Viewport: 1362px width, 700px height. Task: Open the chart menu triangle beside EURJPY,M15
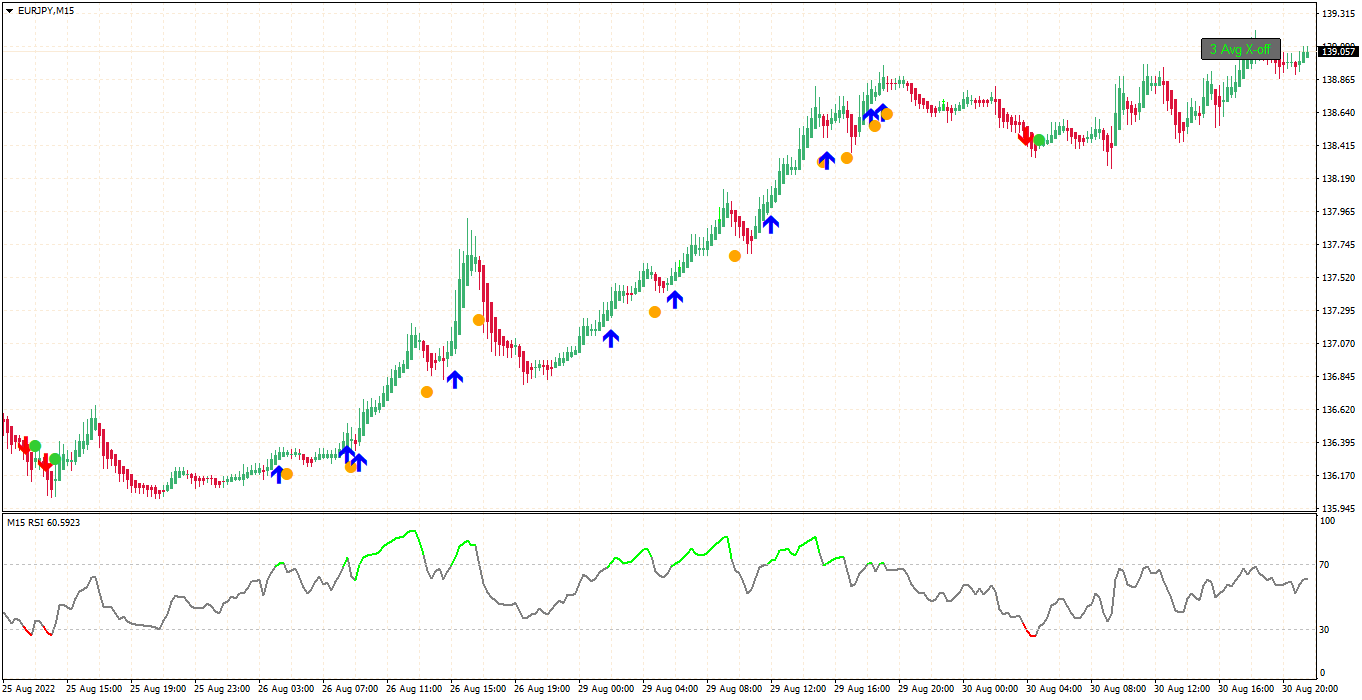(x=9, y=10)
